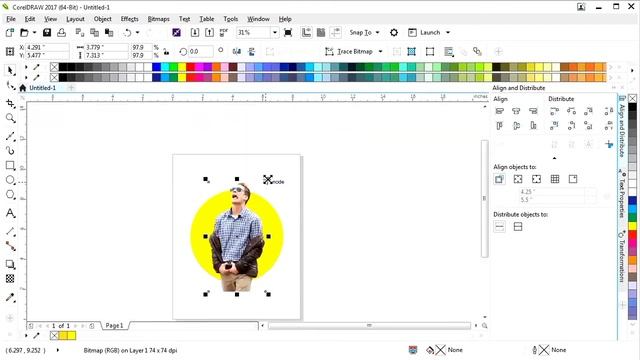Viewport: 640px width, 360px height.
Task: Select the Text tool
Action: [x=10, y=213]
